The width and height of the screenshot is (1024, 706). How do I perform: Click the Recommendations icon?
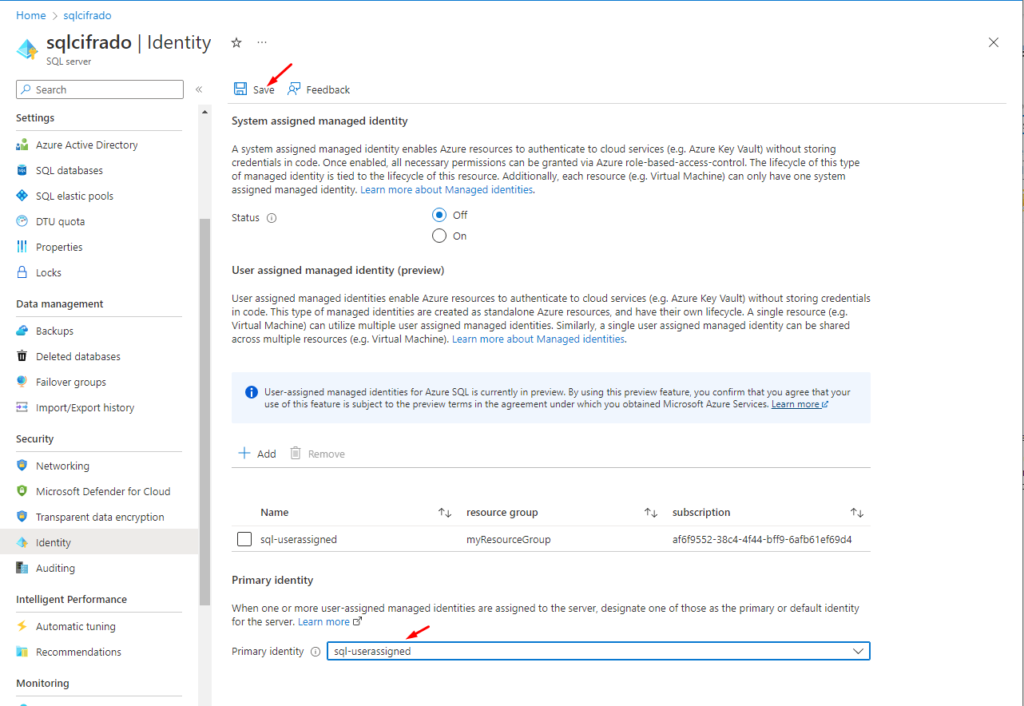pos(22,651)
